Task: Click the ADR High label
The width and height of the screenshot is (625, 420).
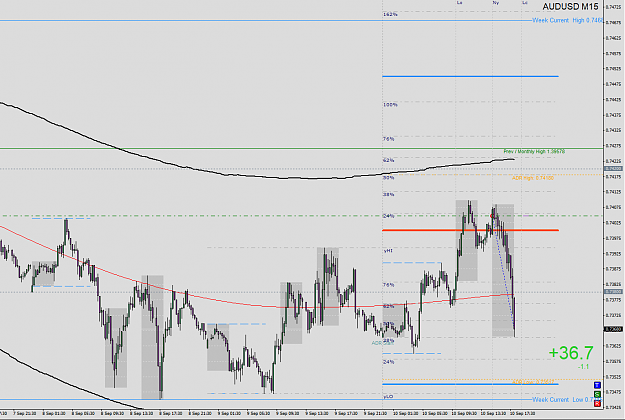Action: click(533, 178)
